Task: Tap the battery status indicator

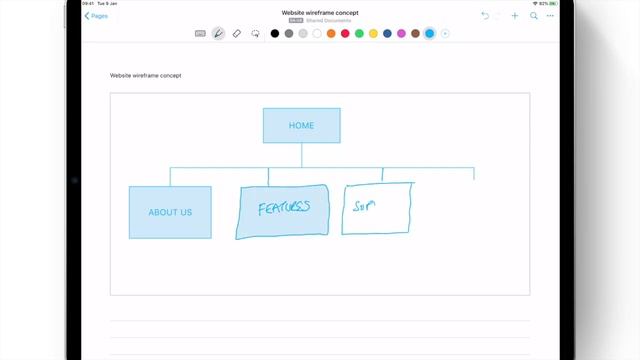Action: coord(553,3)
